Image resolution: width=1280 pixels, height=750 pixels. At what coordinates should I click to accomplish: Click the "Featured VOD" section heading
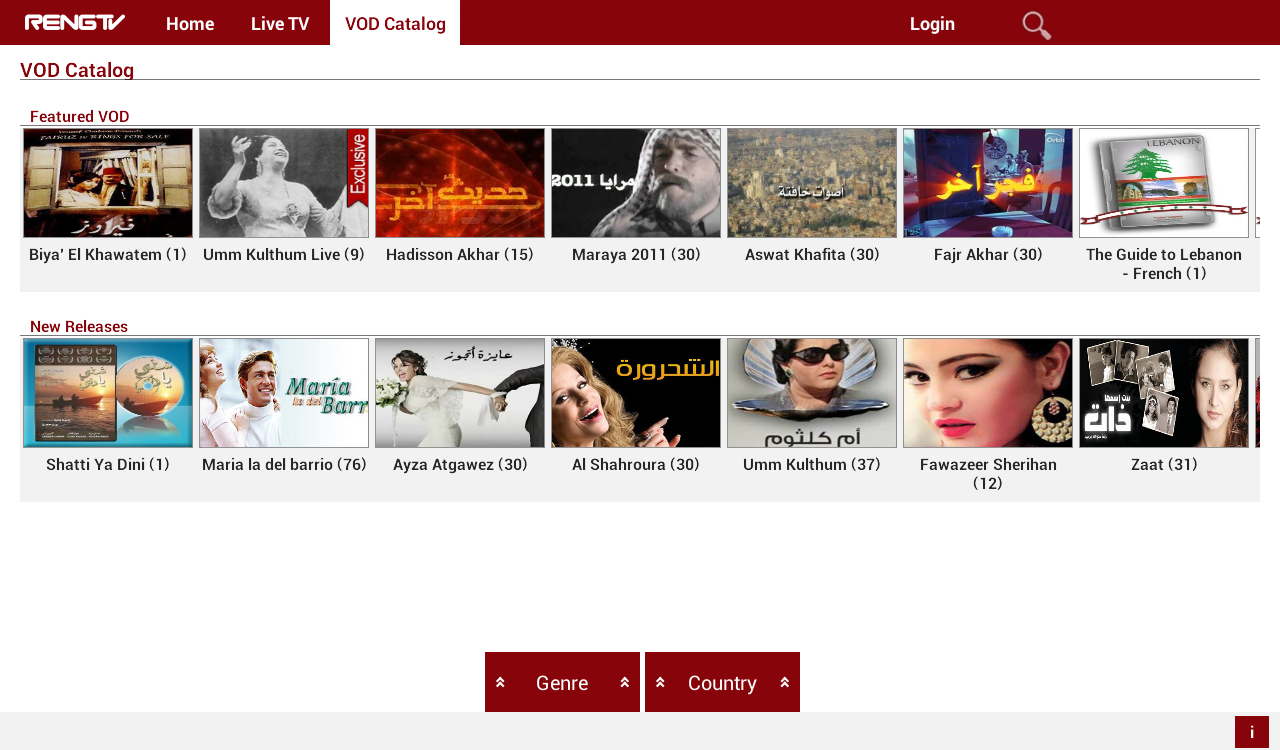coord(80,117)
